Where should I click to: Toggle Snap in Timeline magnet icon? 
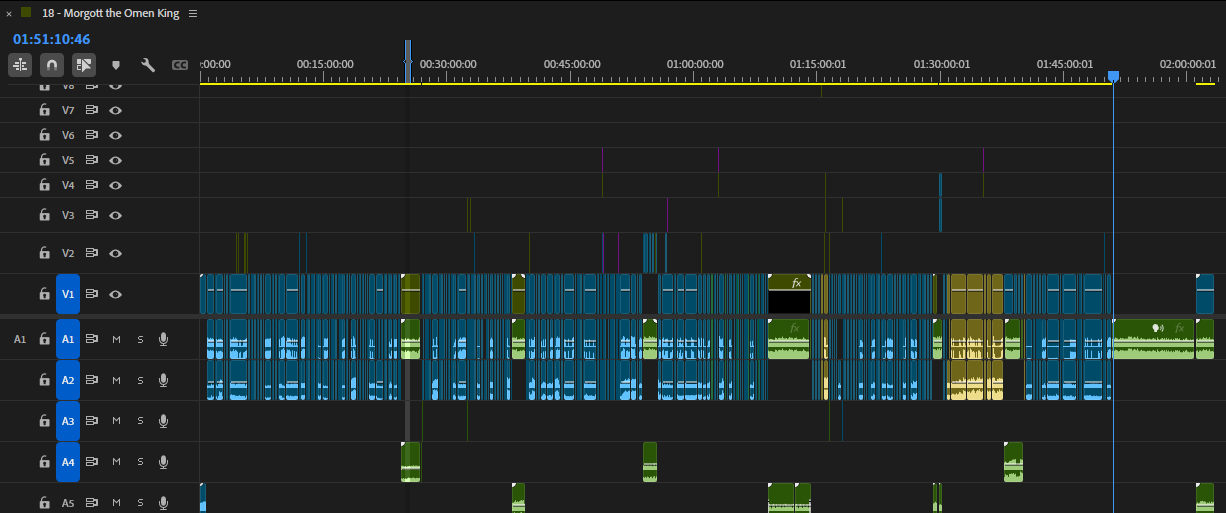pos(52,65)
